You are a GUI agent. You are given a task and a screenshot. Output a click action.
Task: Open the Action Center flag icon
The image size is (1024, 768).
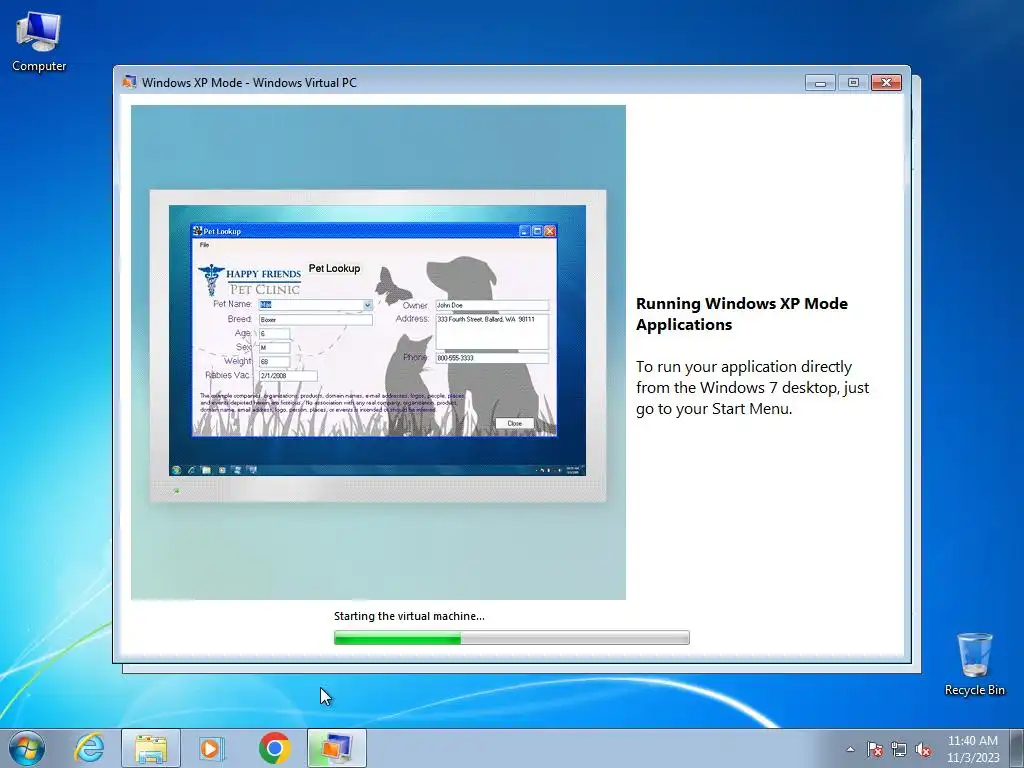click(874, 749)
